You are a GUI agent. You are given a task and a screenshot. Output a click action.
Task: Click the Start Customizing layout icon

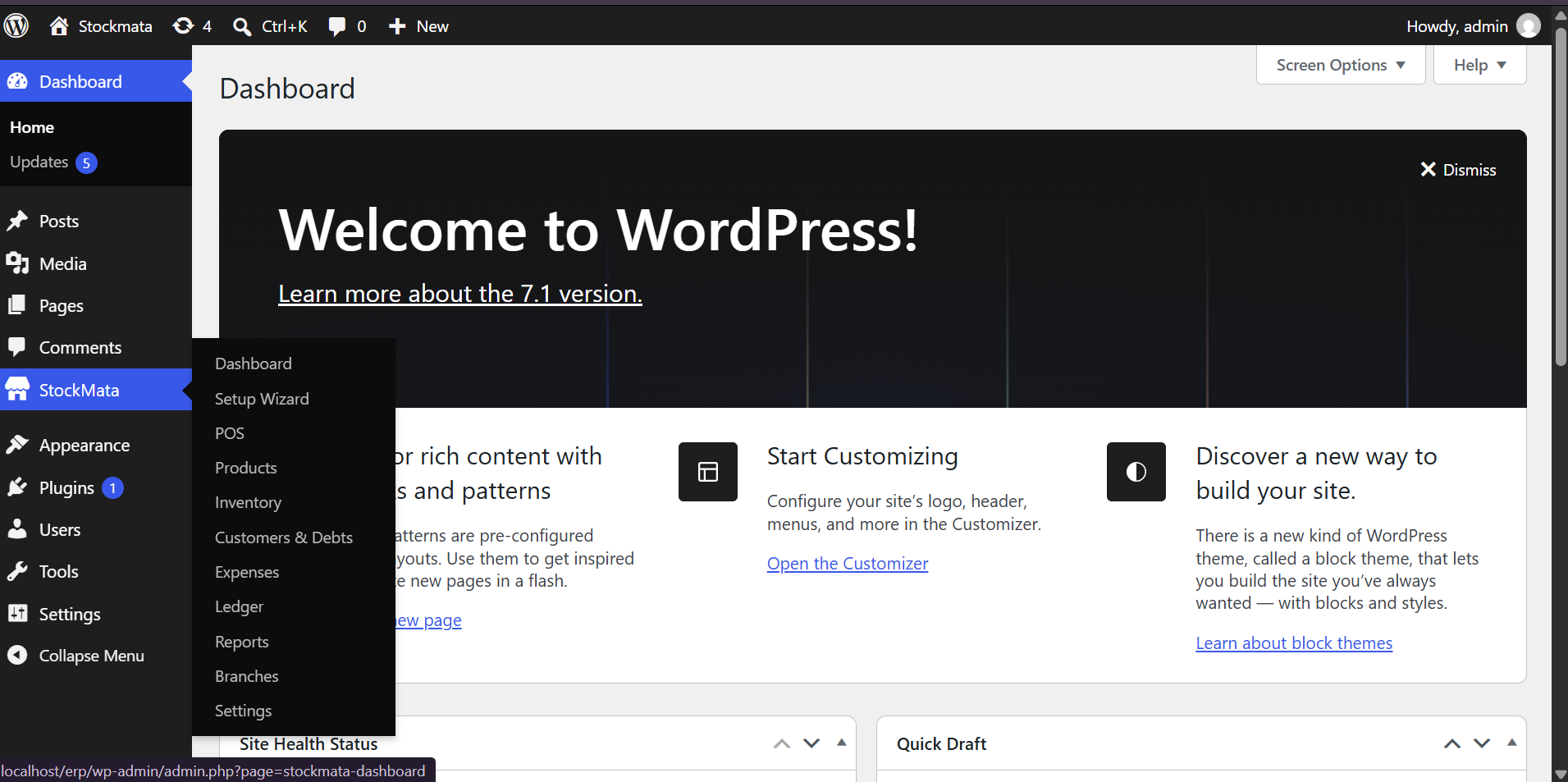click(x=708, y=472)
